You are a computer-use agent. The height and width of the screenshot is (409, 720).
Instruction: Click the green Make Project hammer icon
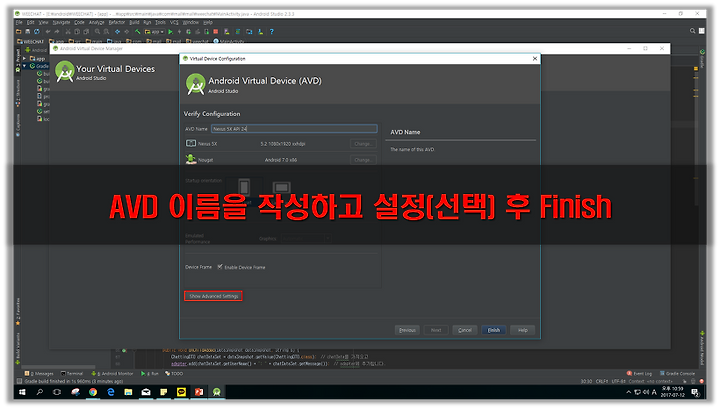[x=137, y=32]
